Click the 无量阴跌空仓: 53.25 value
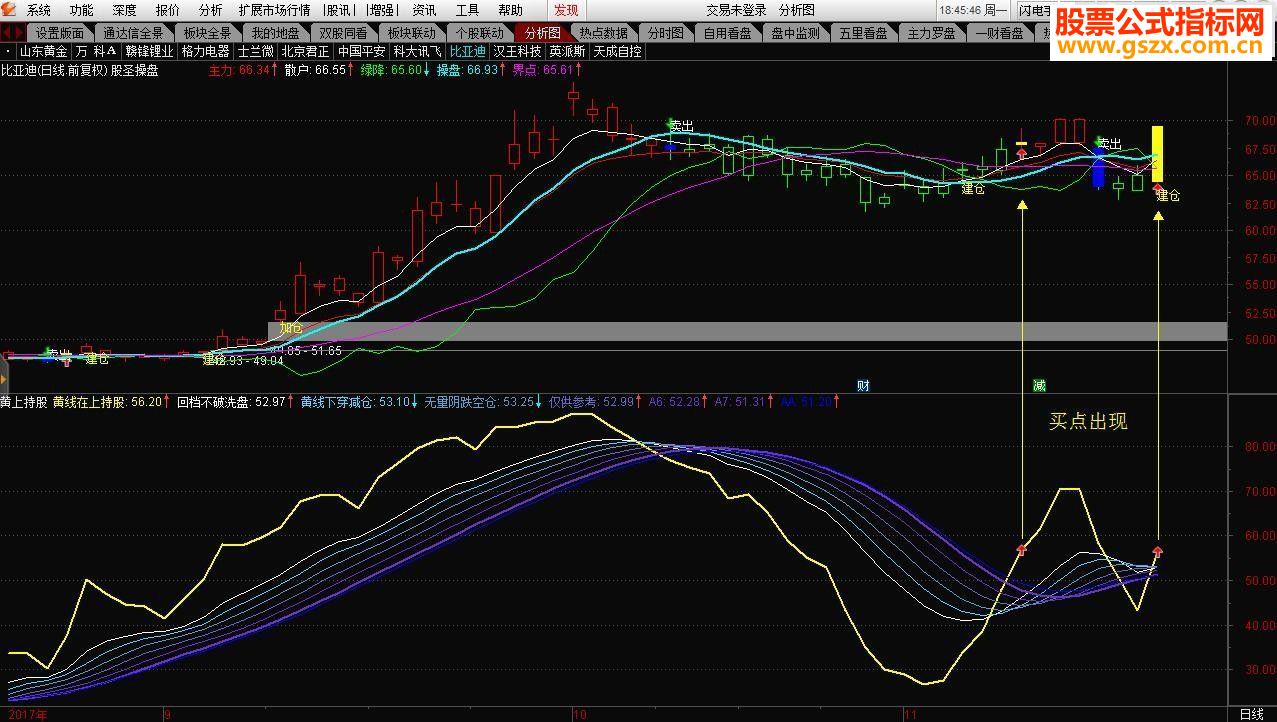 484,402
